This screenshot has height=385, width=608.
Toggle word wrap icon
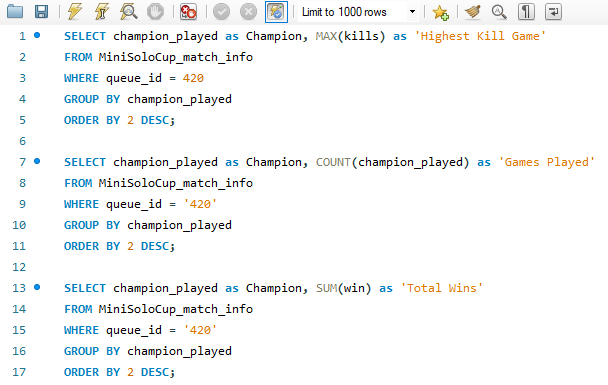coord(553,12)
